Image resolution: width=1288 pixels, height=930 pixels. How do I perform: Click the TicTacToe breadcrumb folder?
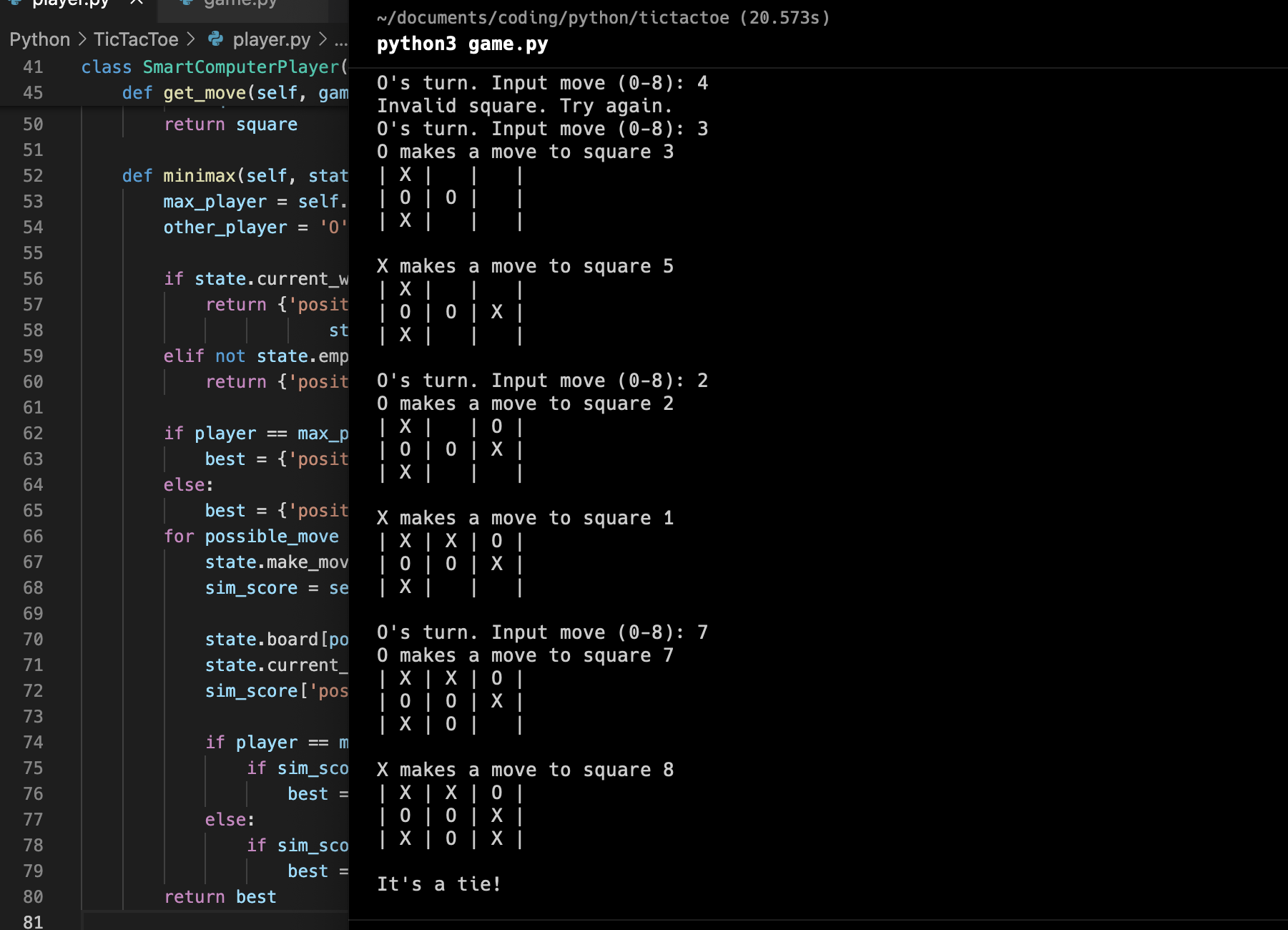tap(136, 39)
